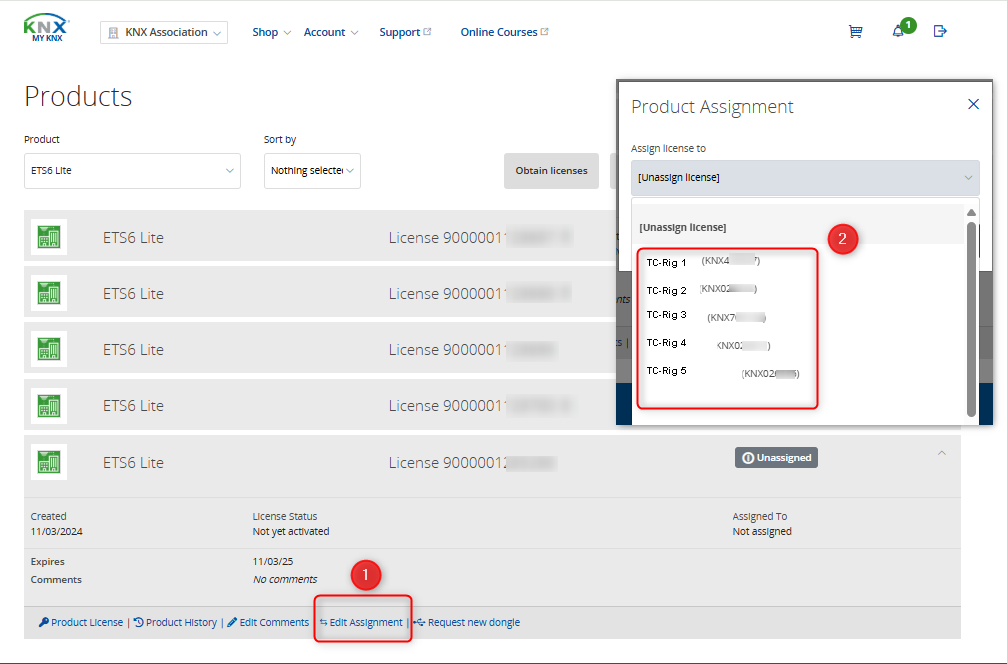Click the Request new dongle link
The height and width of the screenshot is (664, 1007).
click(467, 622)
